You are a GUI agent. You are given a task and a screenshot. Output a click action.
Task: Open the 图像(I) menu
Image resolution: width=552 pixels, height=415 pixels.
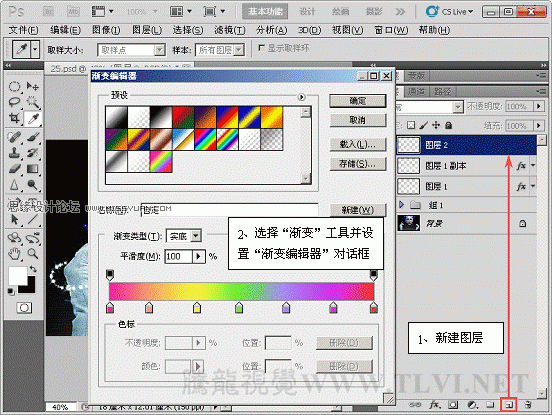[106, 30]
